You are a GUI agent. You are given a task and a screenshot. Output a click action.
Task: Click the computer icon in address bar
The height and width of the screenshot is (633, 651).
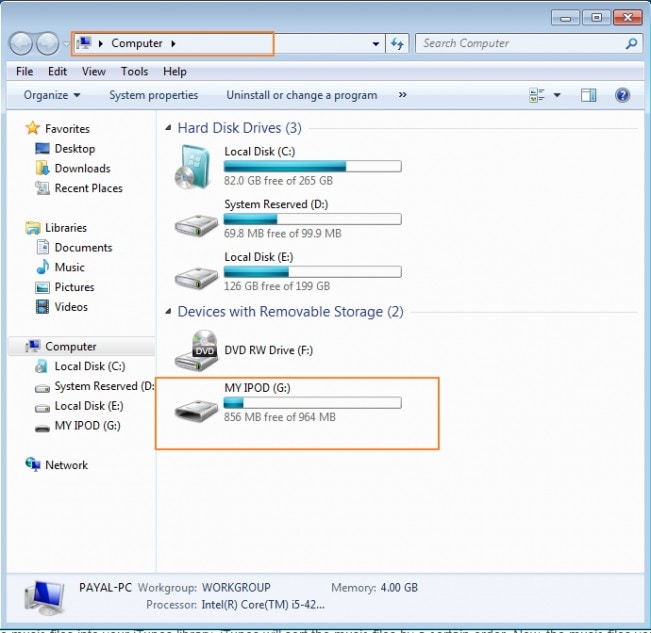[x=84, y=43]
